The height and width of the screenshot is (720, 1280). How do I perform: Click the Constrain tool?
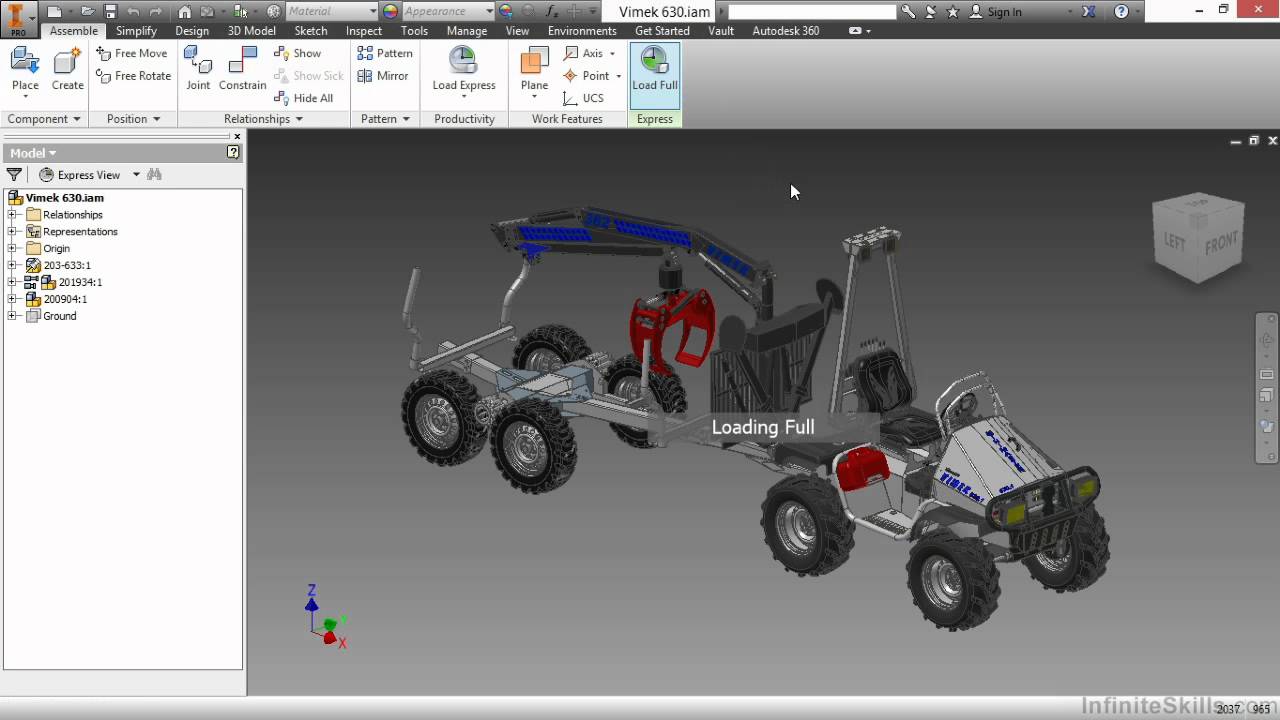(242, 69)
